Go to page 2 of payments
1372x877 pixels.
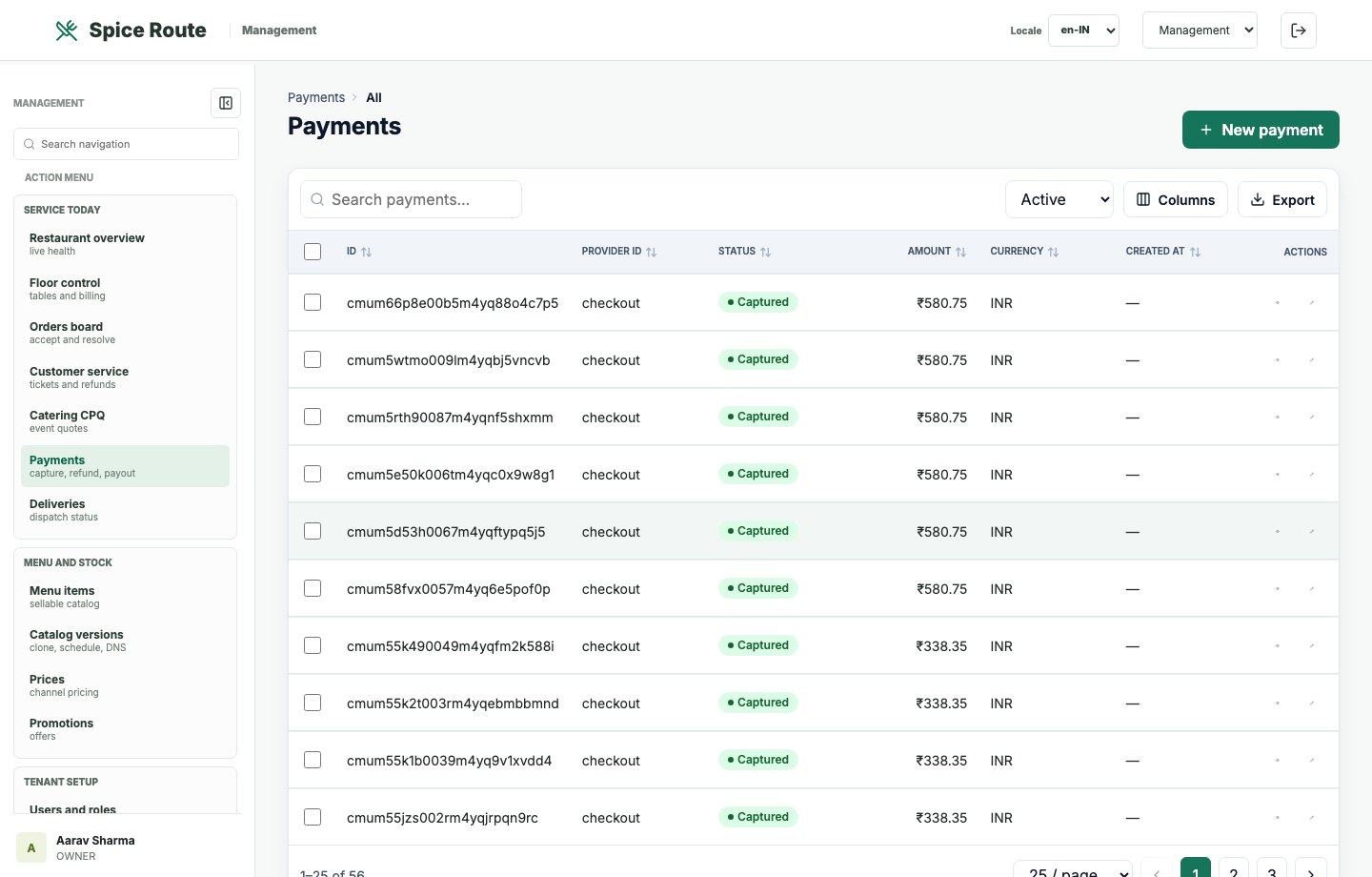pos(1234,871)
